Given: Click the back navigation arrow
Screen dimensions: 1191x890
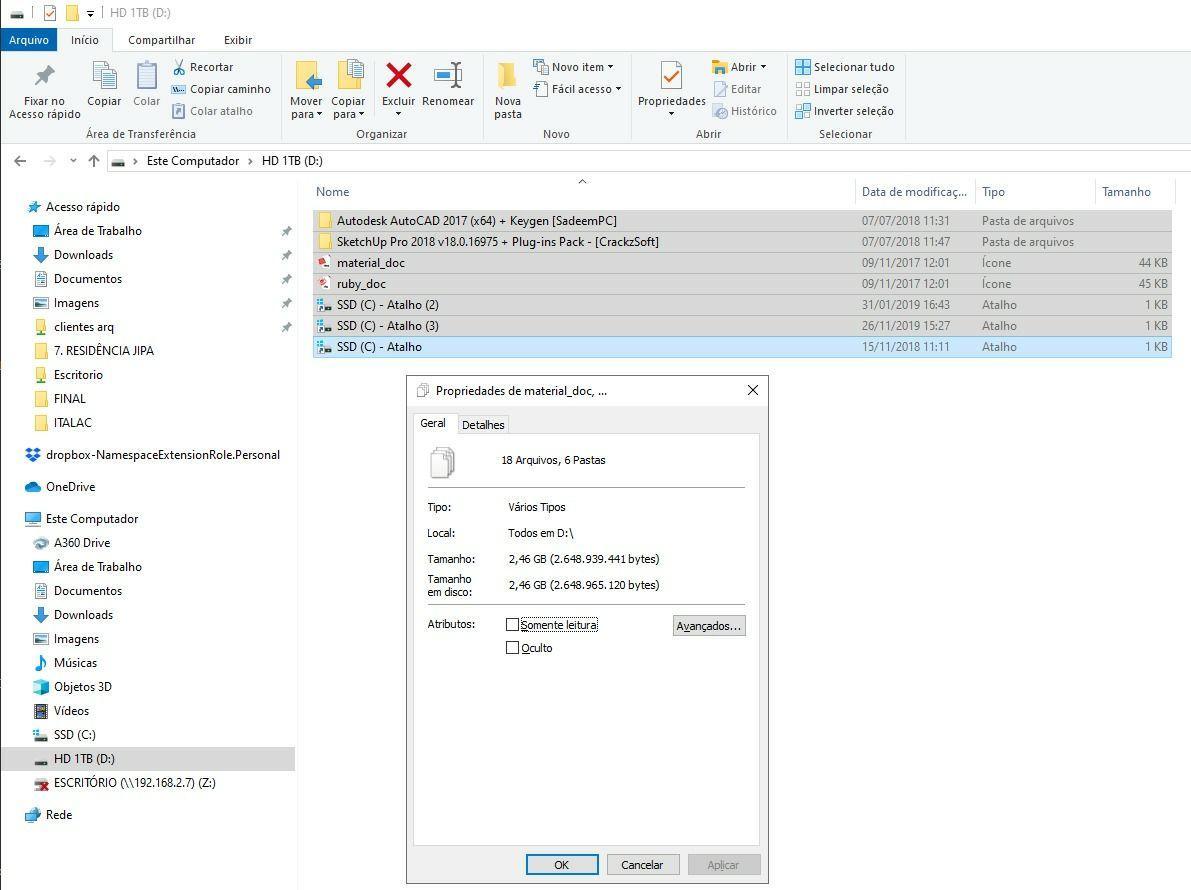Looking at the screenshot, I should (x=21, y=161).
